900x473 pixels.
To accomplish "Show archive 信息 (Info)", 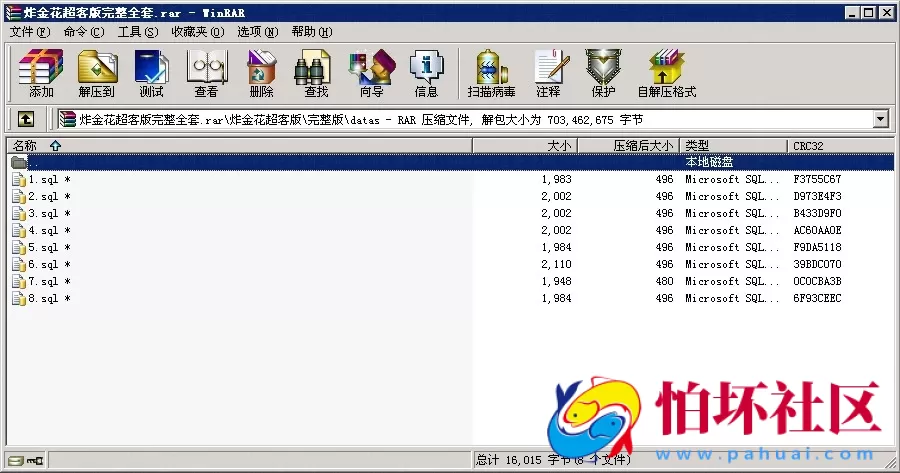I will 426,73.
